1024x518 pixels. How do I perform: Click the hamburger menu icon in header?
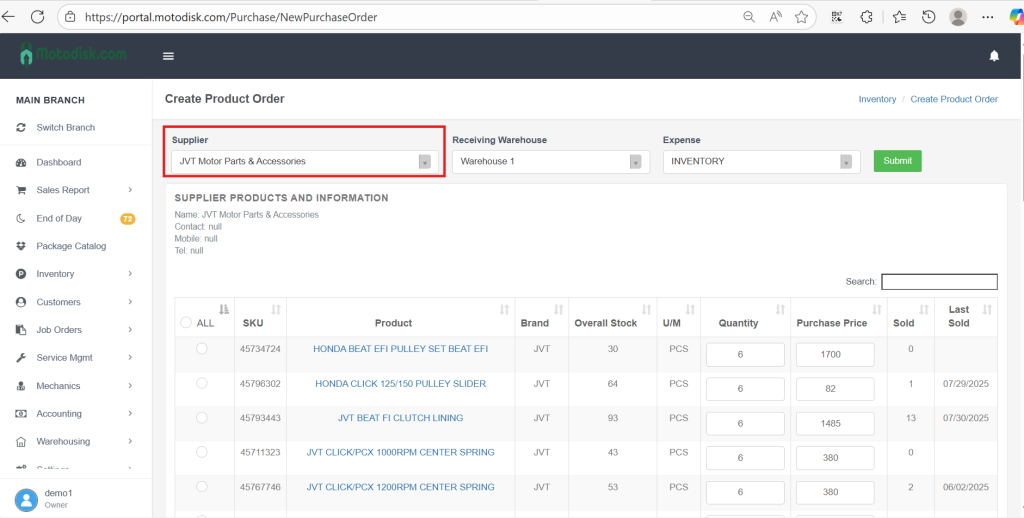coord(168,56)
